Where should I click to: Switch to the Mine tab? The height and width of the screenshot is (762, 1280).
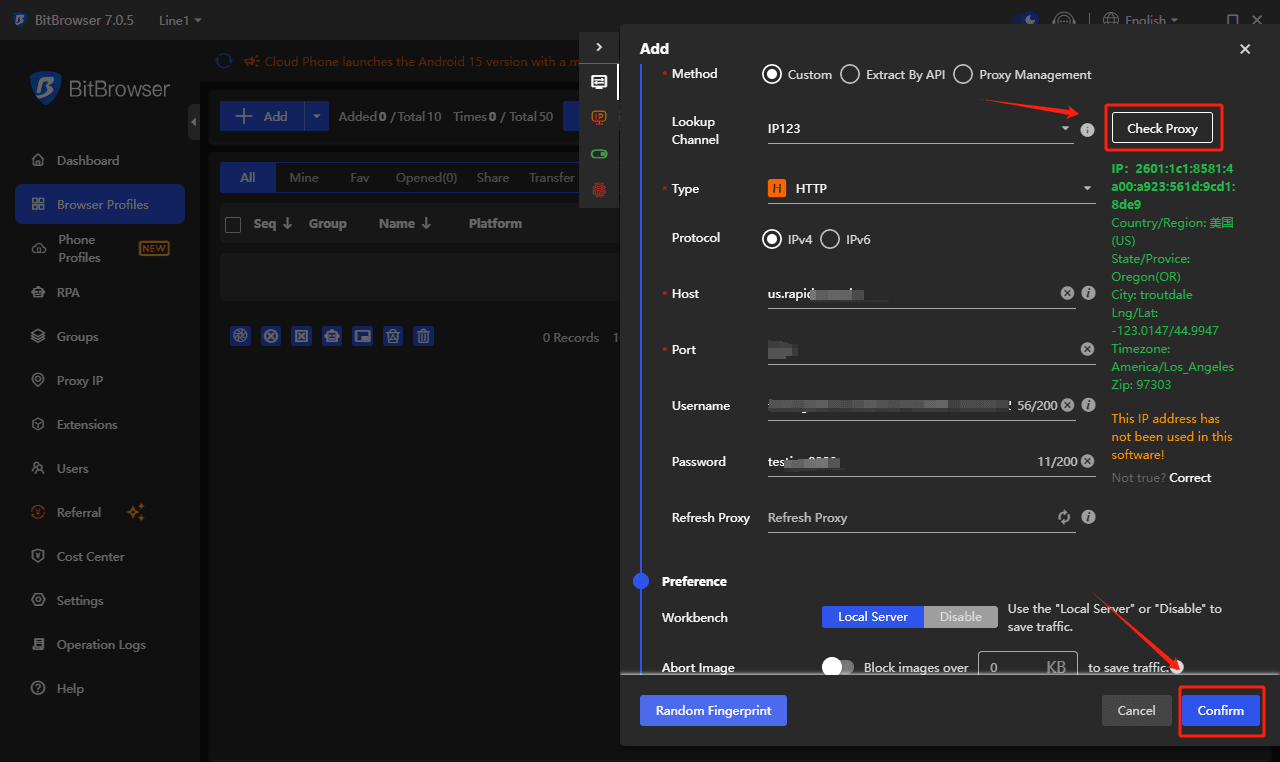[x=304, y=177]
